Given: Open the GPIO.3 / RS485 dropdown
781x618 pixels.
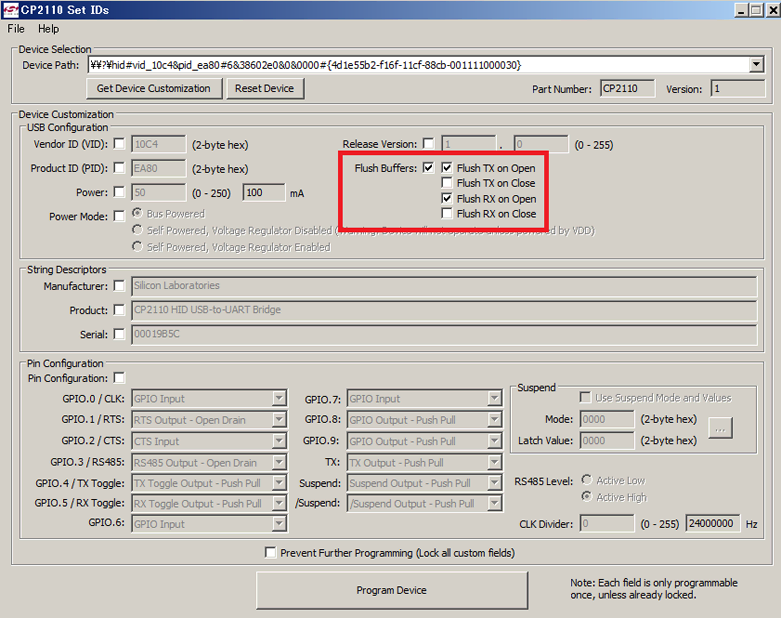Looking at the screenshot, I should 278,463.
